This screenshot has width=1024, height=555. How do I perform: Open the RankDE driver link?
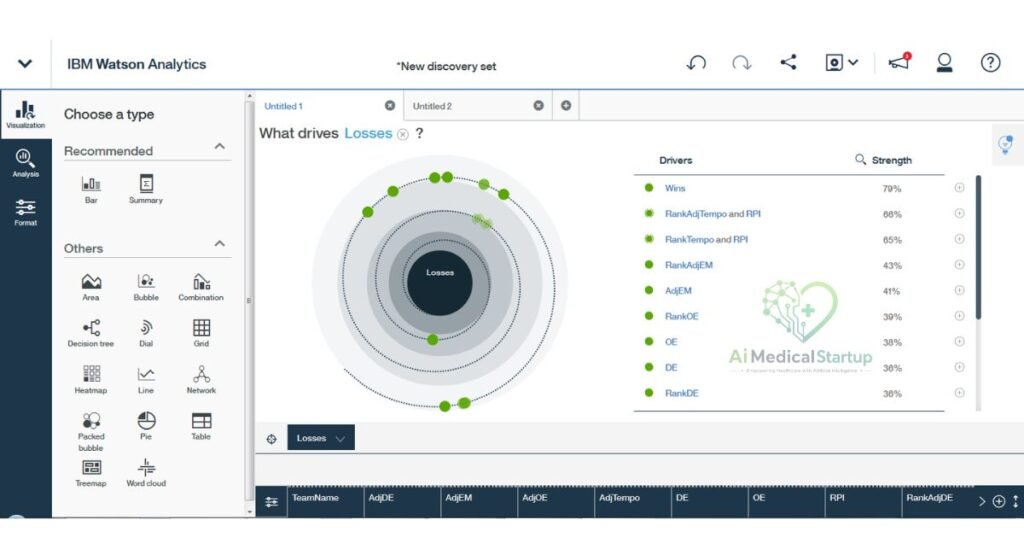pos(681,393)
